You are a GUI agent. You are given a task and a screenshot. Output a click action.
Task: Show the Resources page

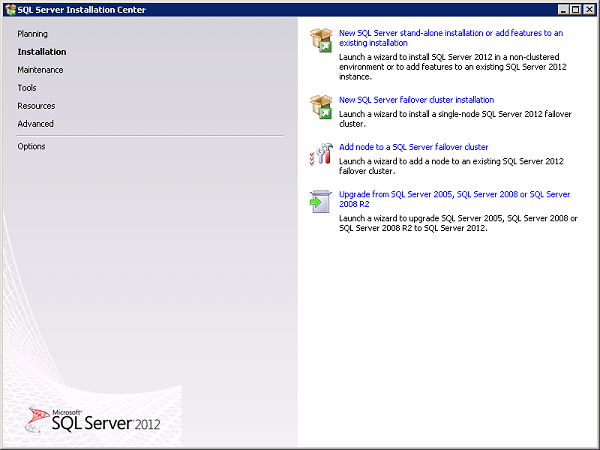(36, 106)
